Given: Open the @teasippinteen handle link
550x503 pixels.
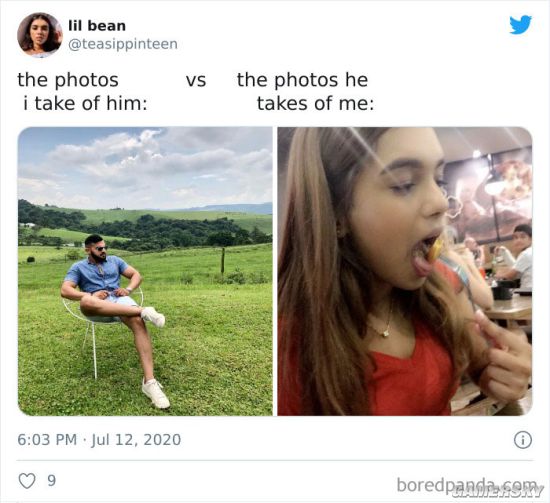Looking at the screenshot, I should (x=123, y=45).
